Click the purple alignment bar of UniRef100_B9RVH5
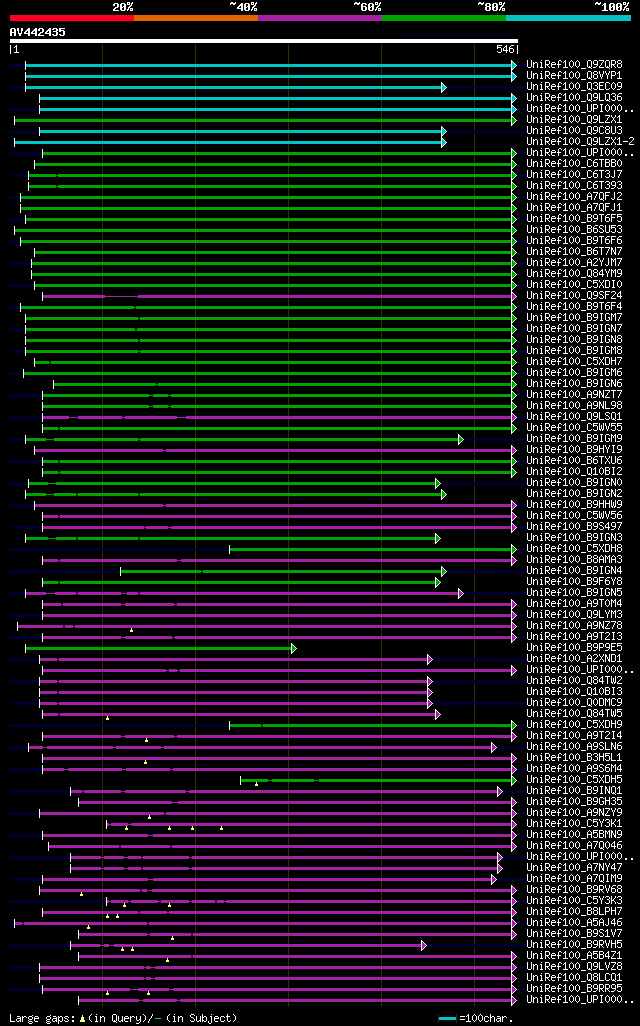640x1026 pixels. coord(249,946)
